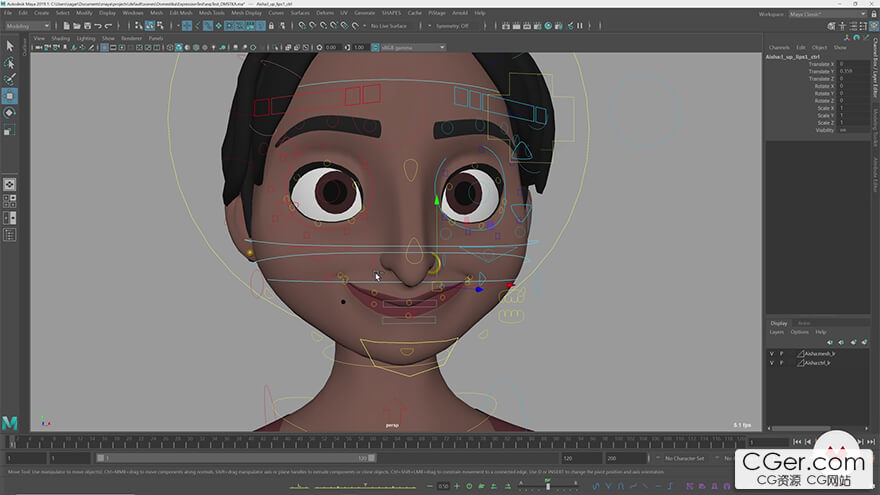
Task: Open the viewport Shading menu
Action: click(x=61, y=38)
